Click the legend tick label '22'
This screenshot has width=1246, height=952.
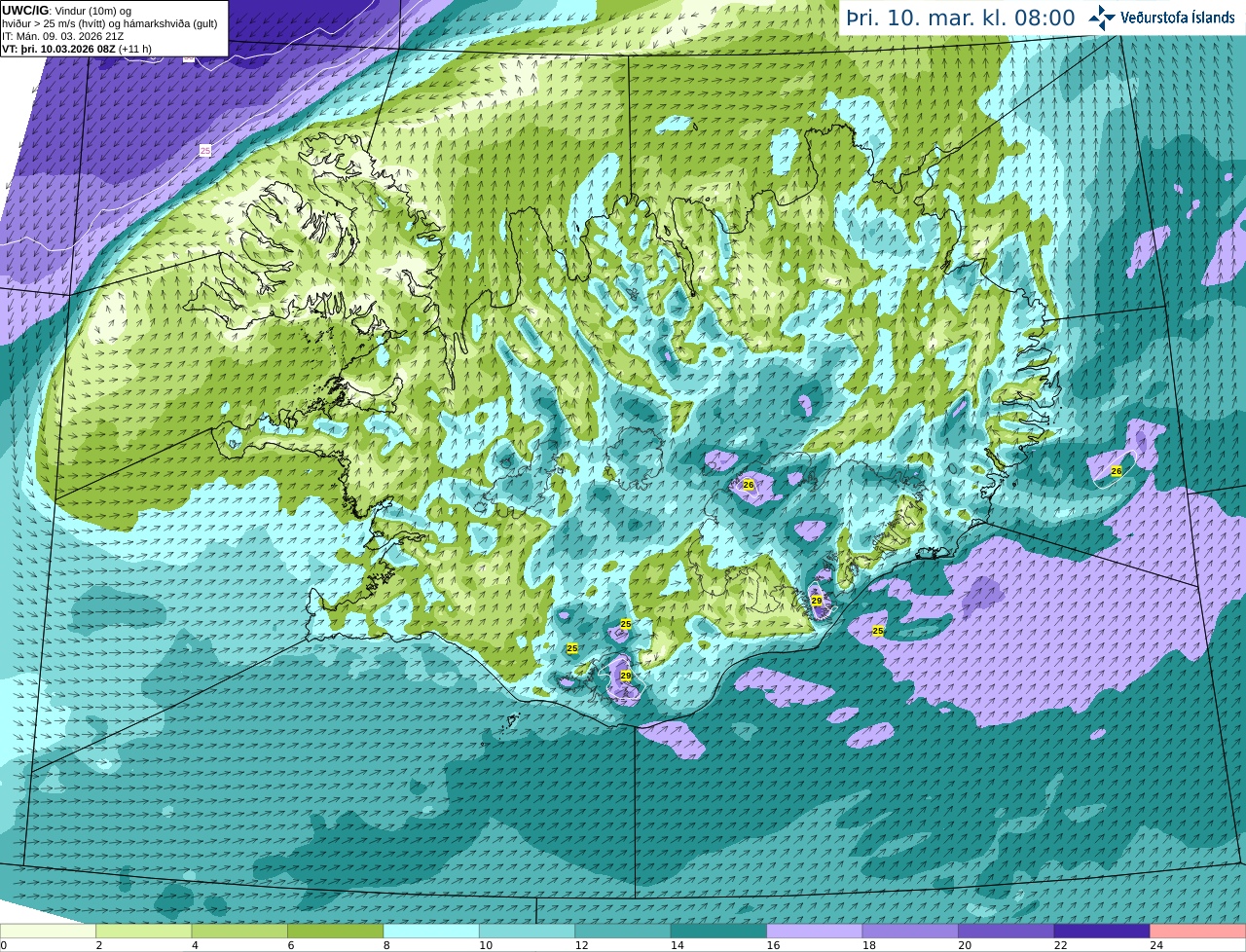click(1061, 945)
